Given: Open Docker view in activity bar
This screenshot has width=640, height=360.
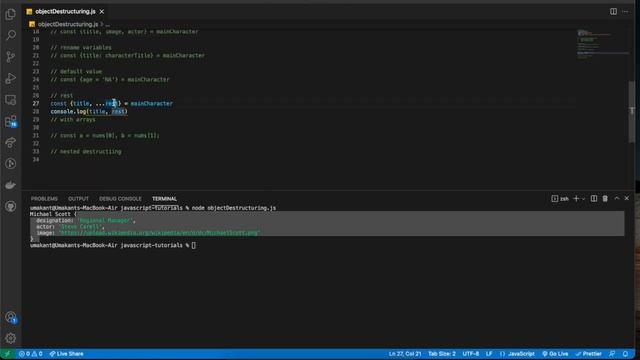Looking at the screenshot, I should click(11, 184).
